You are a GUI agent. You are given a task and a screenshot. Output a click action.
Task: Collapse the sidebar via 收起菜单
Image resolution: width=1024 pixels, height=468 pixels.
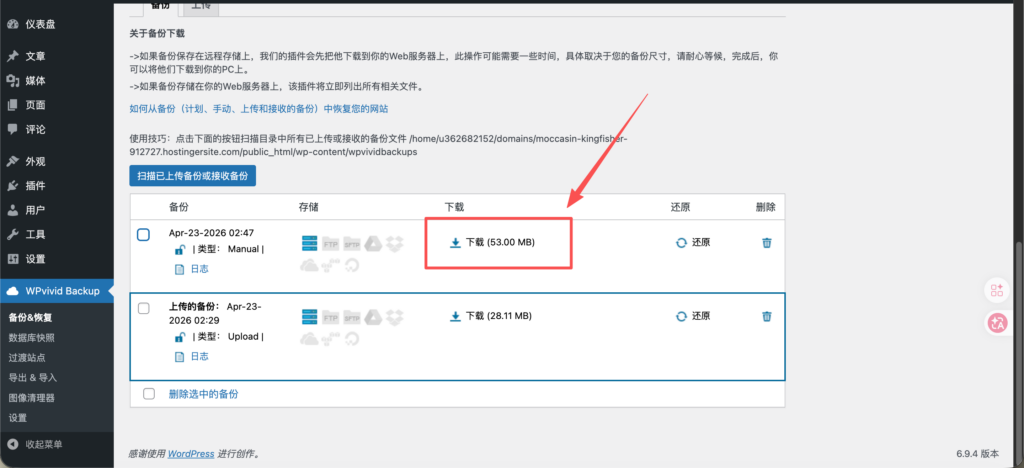point(35,445)
